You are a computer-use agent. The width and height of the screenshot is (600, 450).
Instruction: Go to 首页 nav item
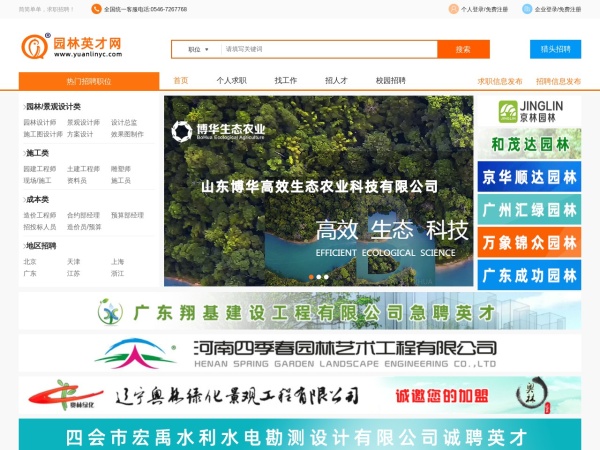coord(181,80)
